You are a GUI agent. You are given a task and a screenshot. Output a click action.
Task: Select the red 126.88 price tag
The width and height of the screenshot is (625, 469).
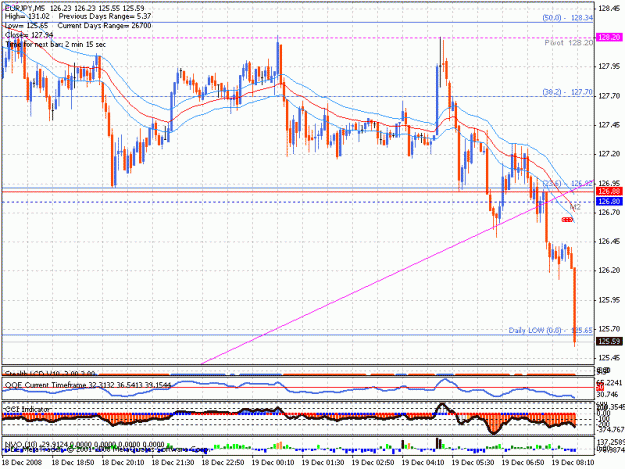[609, 192]
